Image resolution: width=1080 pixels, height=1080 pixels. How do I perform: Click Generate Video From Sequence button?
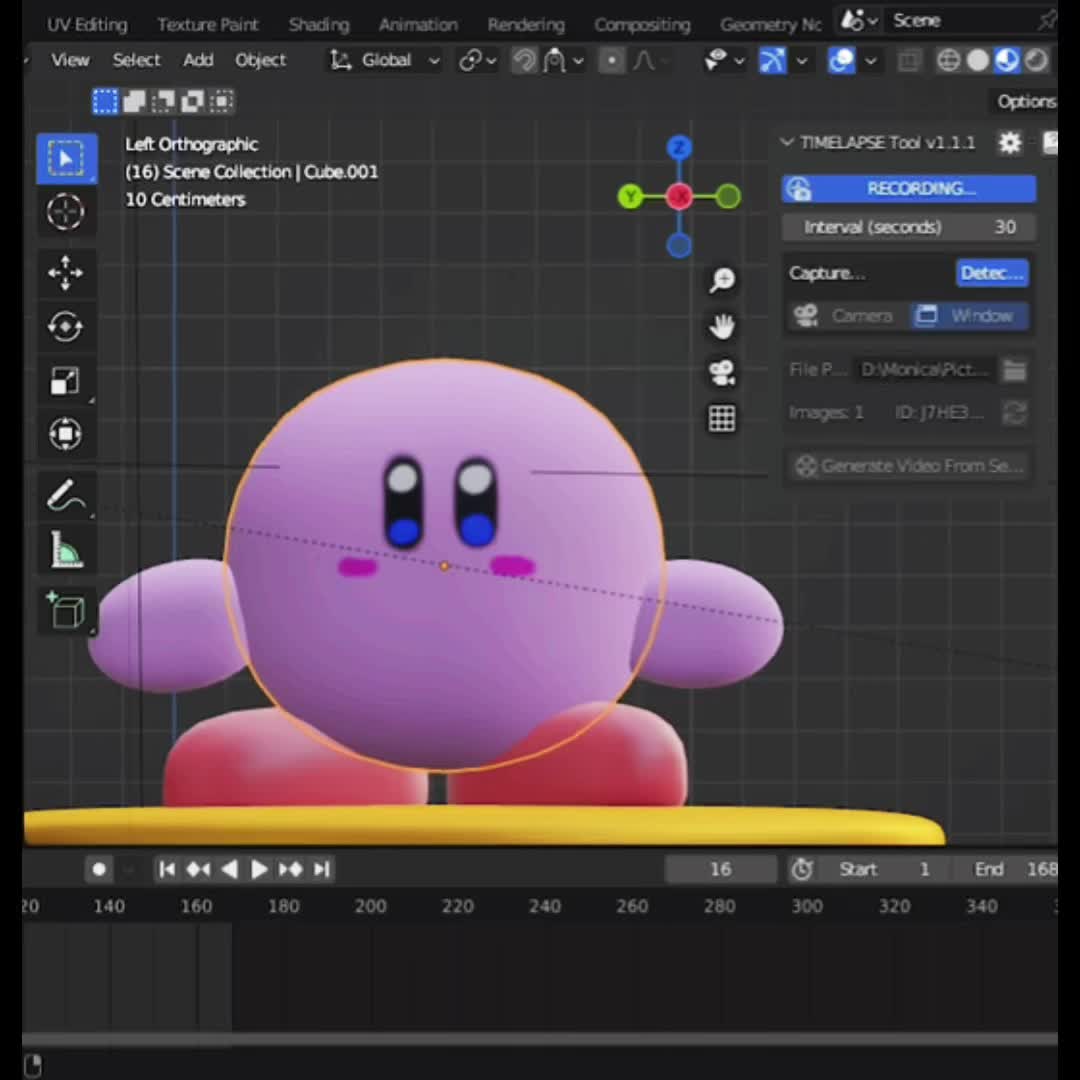[908, 466]
